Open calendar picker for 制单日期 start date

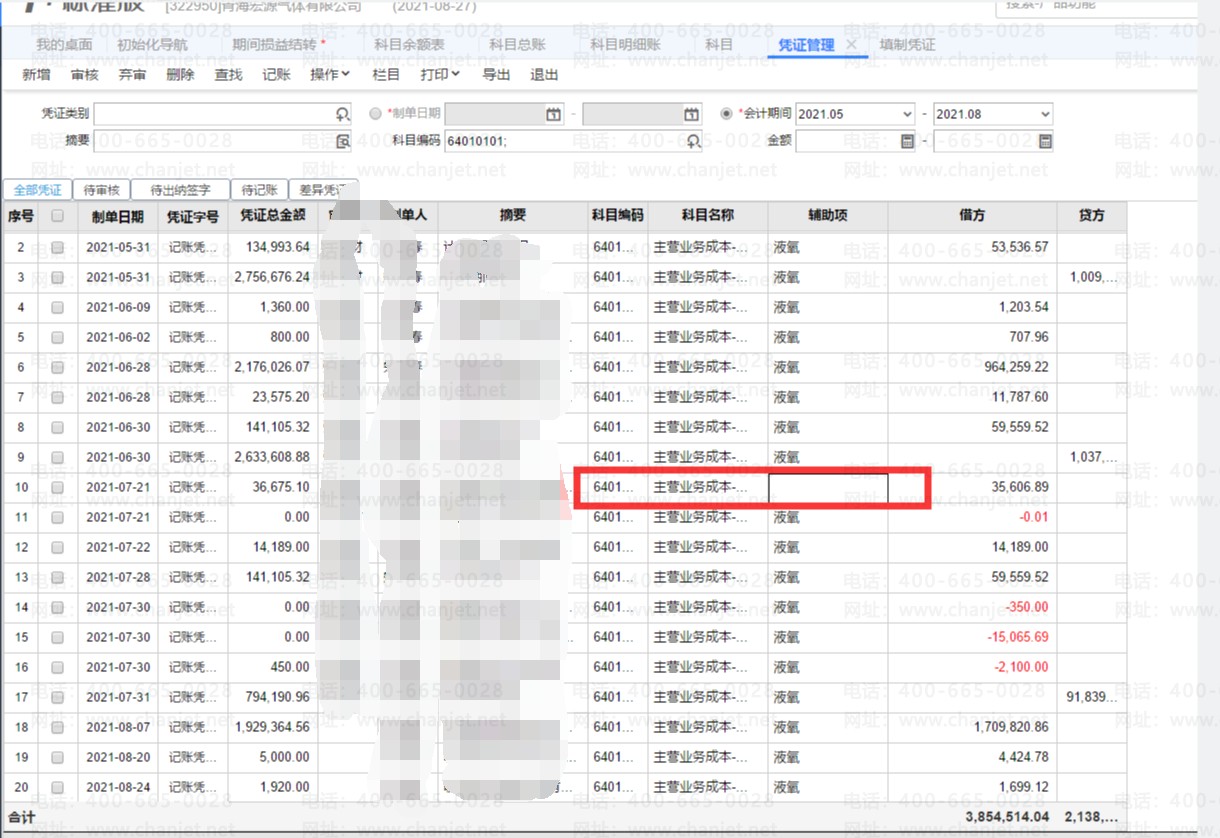(554, 114)
